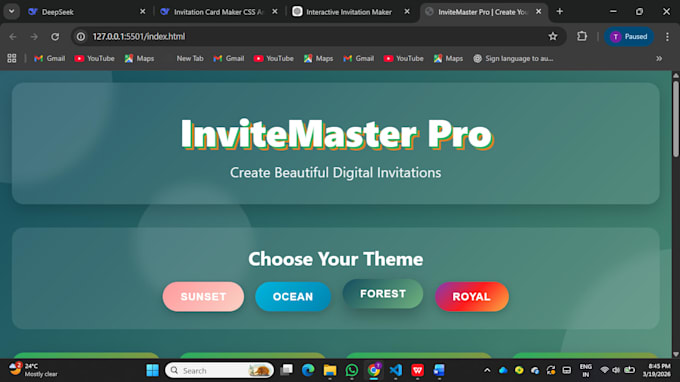Bookmark this page with star icon

point(552,36)
